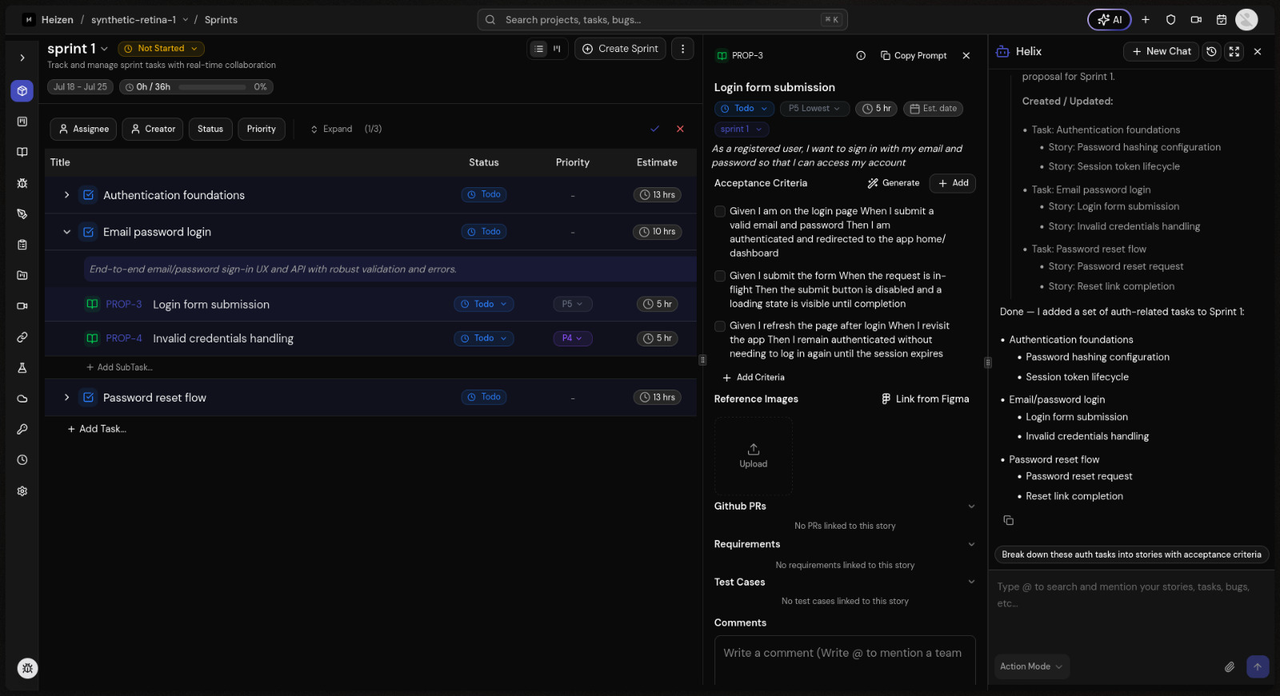The image size is (1280, 696).
Task: Open the PROP-4 story link
Action: pos(124,338)
